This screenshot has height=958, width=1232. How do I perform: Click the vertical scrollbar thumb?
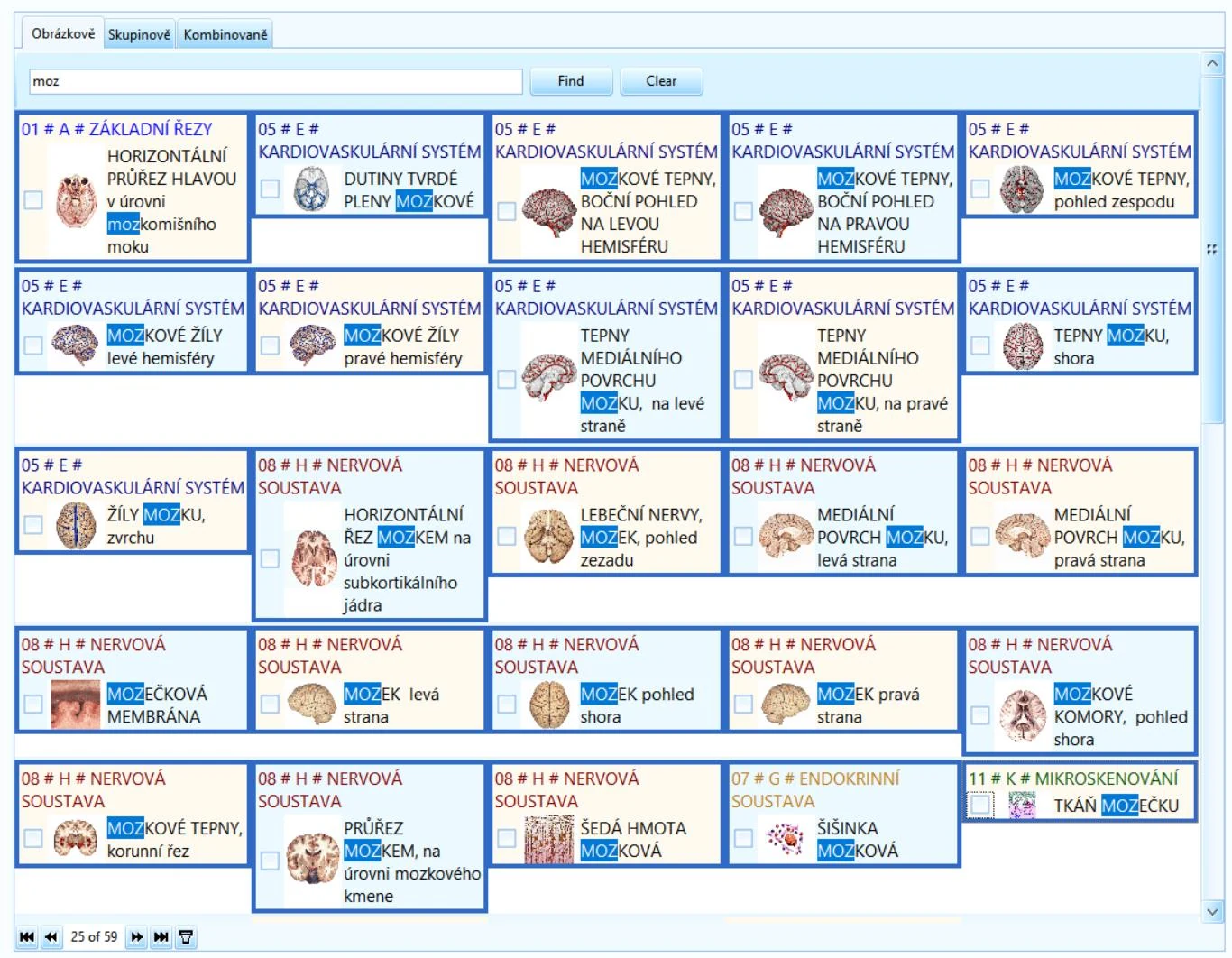pos(1212,249)
